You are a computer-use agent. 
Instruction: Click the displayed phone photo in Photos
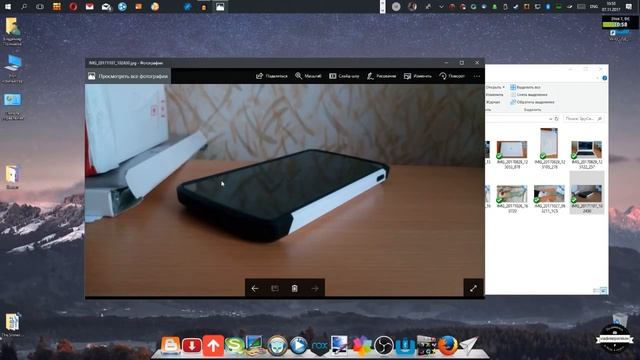[284, 190]
